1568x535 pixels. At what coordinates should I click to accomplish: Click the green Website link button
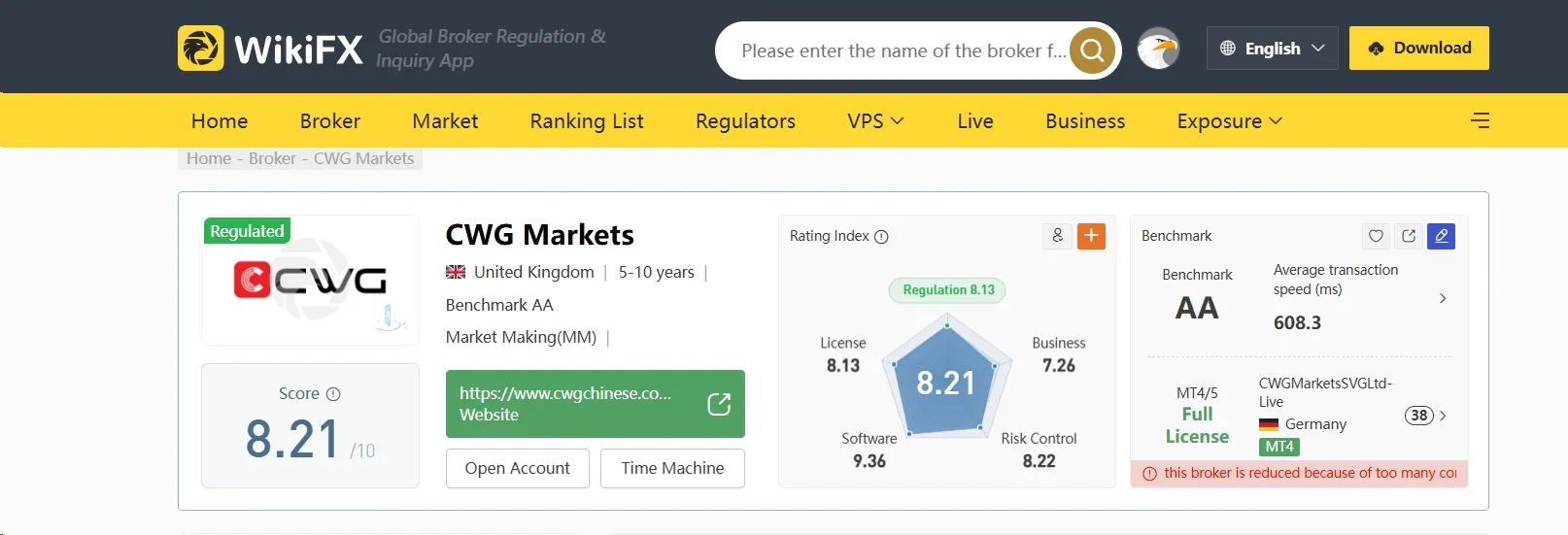coord(595,404)
